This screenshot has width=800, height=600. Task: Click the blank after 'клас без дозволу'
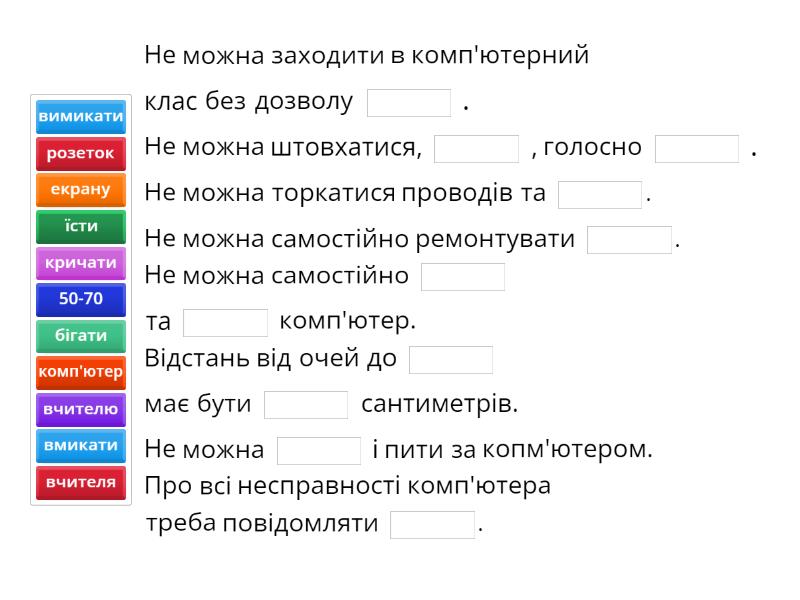[x=409, y=103]
